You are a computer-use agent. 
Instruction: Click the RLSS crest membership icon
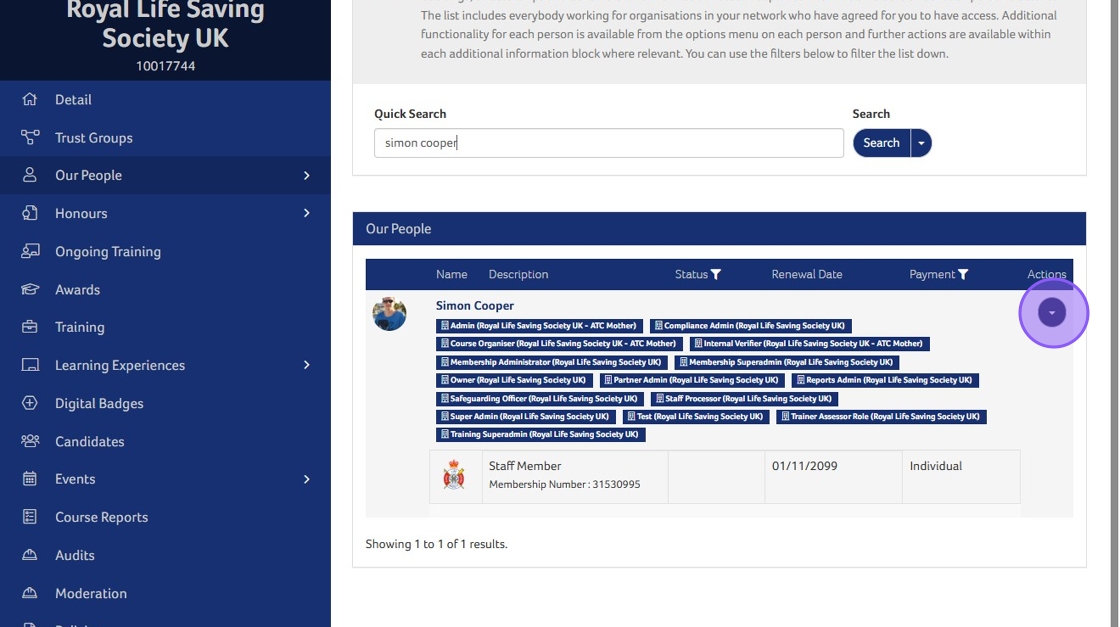pyautogui.click(x=454, y=475)
